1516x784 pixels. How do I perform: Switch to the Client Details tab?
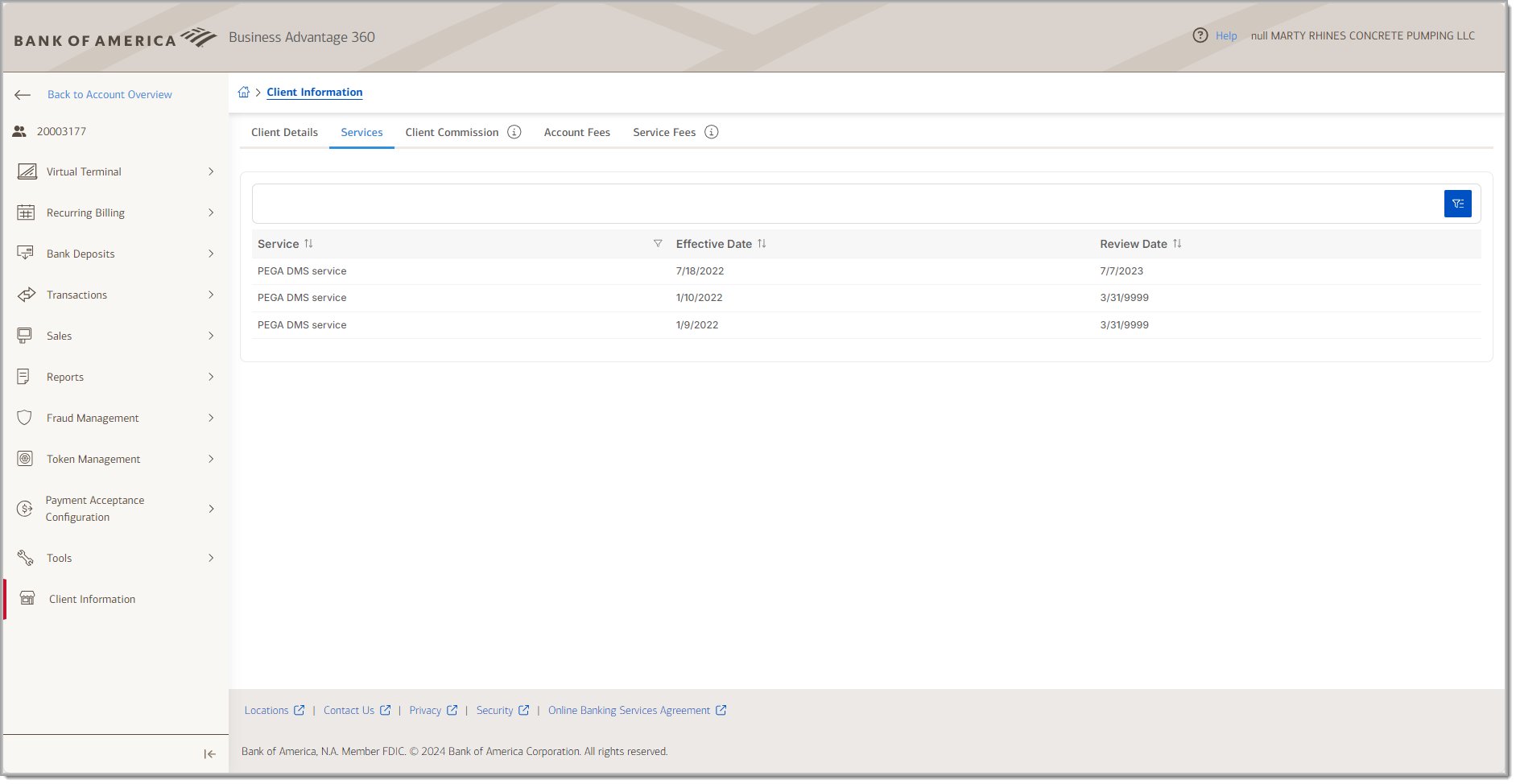[x=284, y=132]
